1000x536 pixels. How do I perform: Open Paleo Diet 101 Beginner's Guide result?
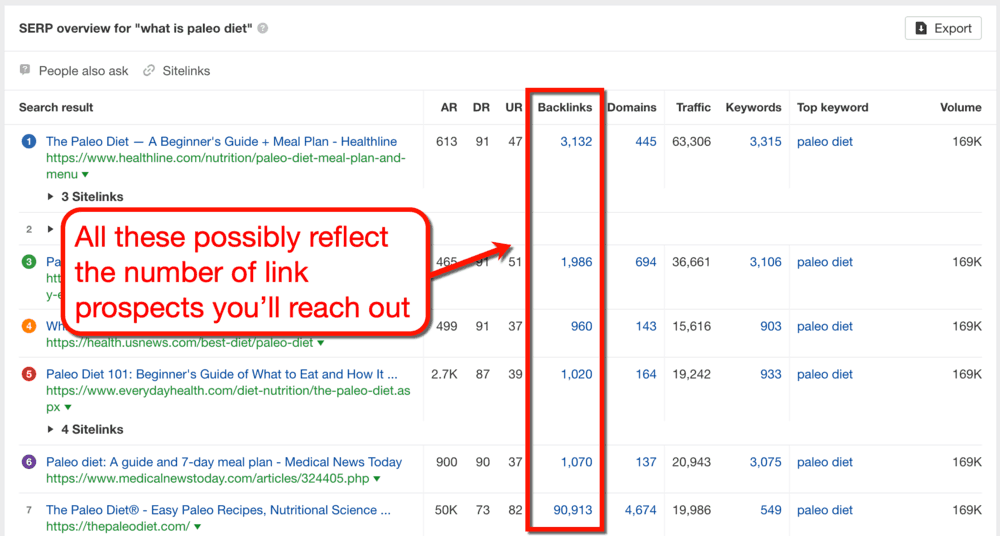[221, 375]
